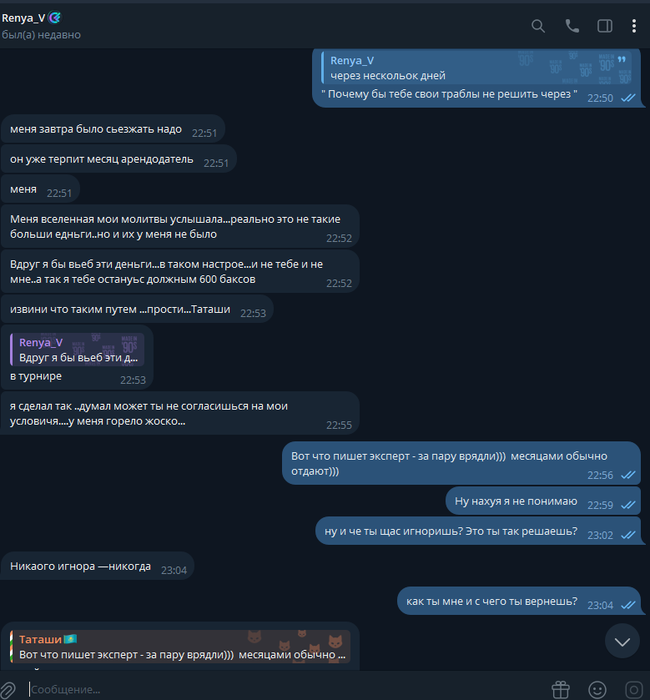Click read checkmarks on "Ну нахуя я не понимаю"
650x700 pixels.
628,505
